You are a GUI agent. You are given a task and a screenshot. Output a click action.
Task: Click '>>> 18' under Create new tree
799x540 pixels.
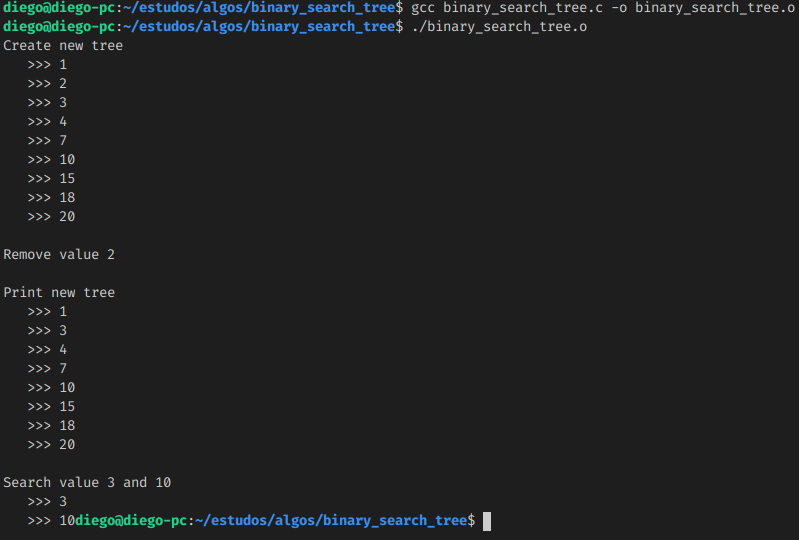[x=51, y=198]
